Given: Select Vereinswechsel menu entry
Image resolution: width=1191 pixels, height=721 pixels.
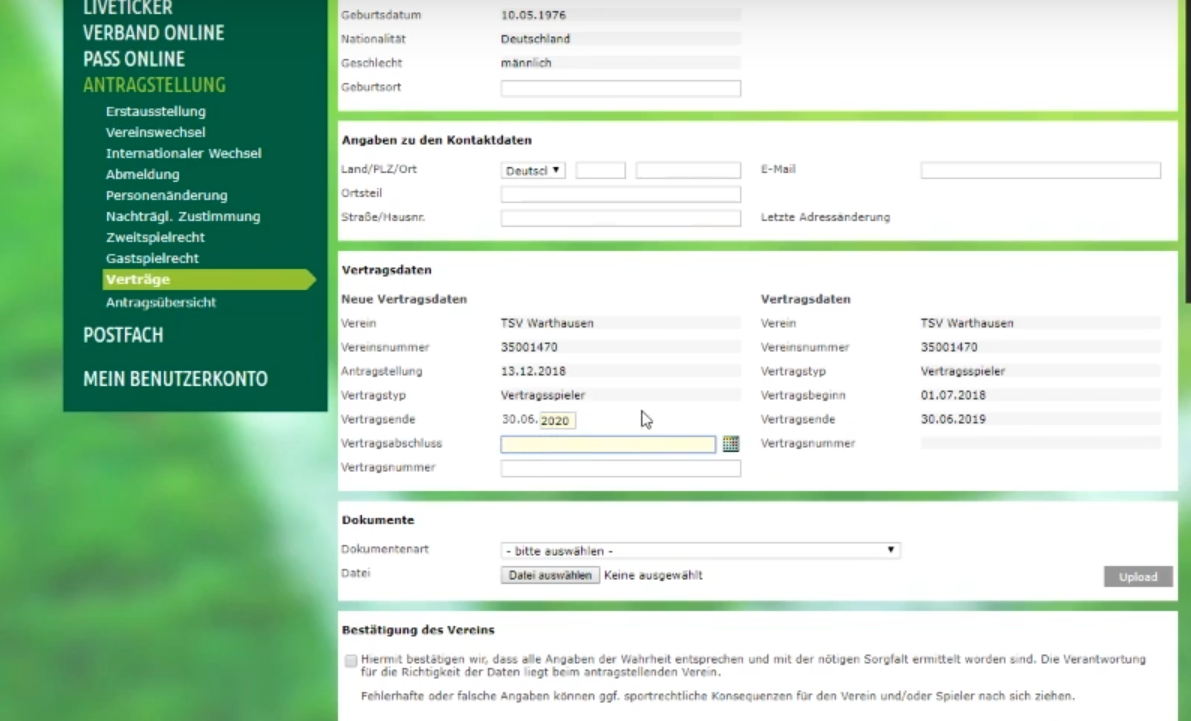Looking at the screenshot, I should click(x=156, y=132).
